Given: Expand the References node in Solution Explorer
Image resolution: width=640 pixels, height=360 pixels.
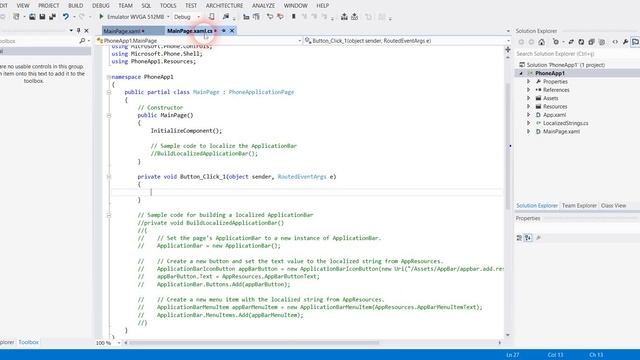Looking at the screenshot, I should click(529, 90).
